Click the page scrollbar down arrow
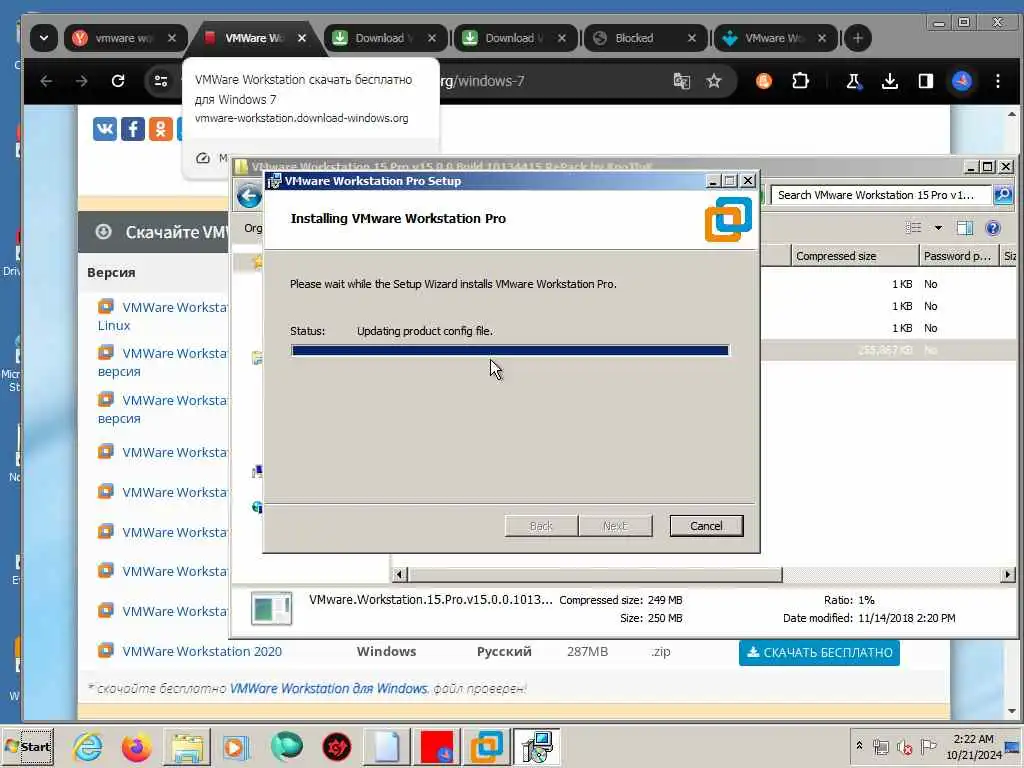Viewport: 1024px width, 768px height. point(1012,711)
